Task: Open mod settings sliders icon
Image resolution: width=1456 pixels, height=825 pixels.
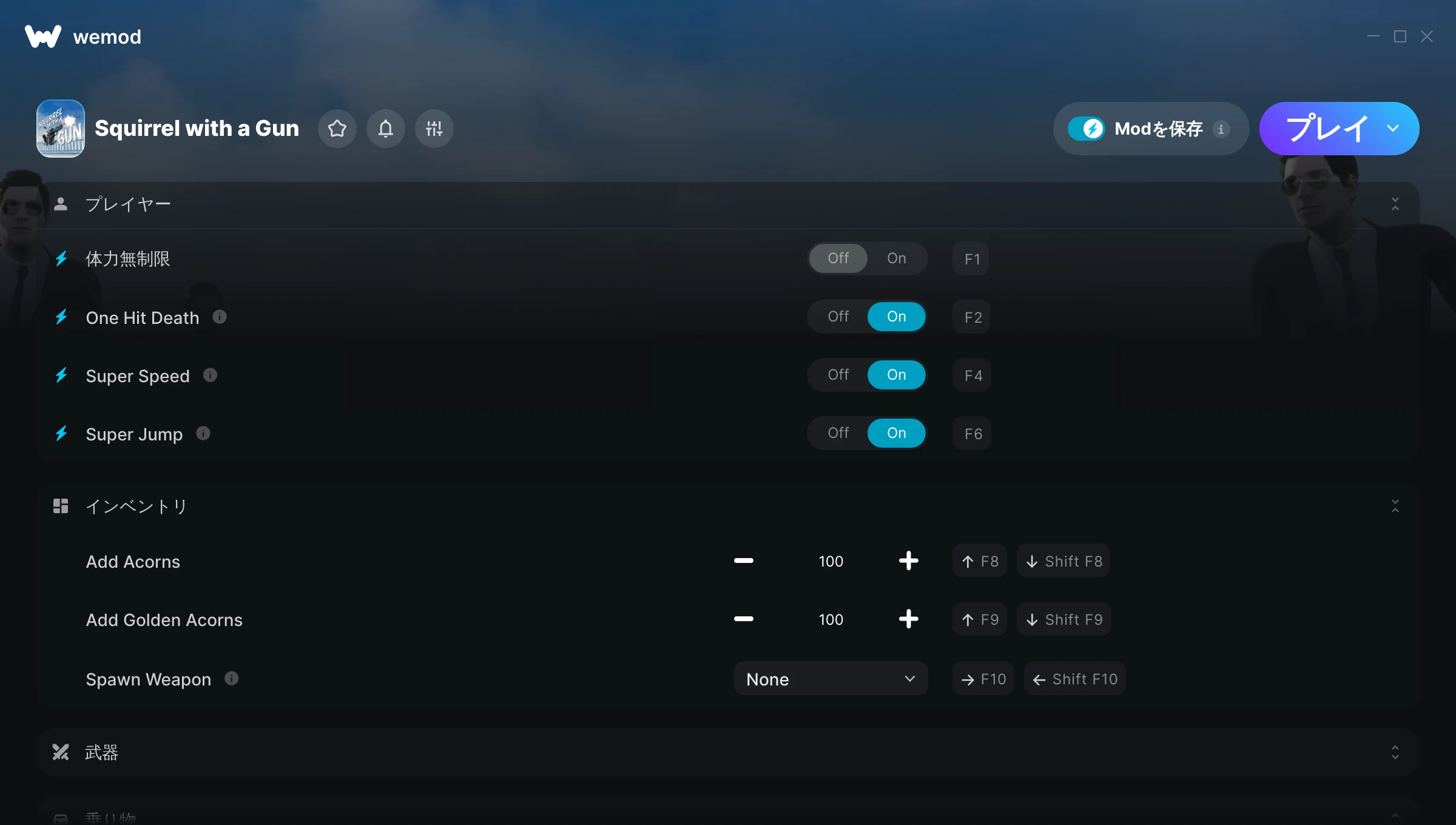Action: [434, 129]
